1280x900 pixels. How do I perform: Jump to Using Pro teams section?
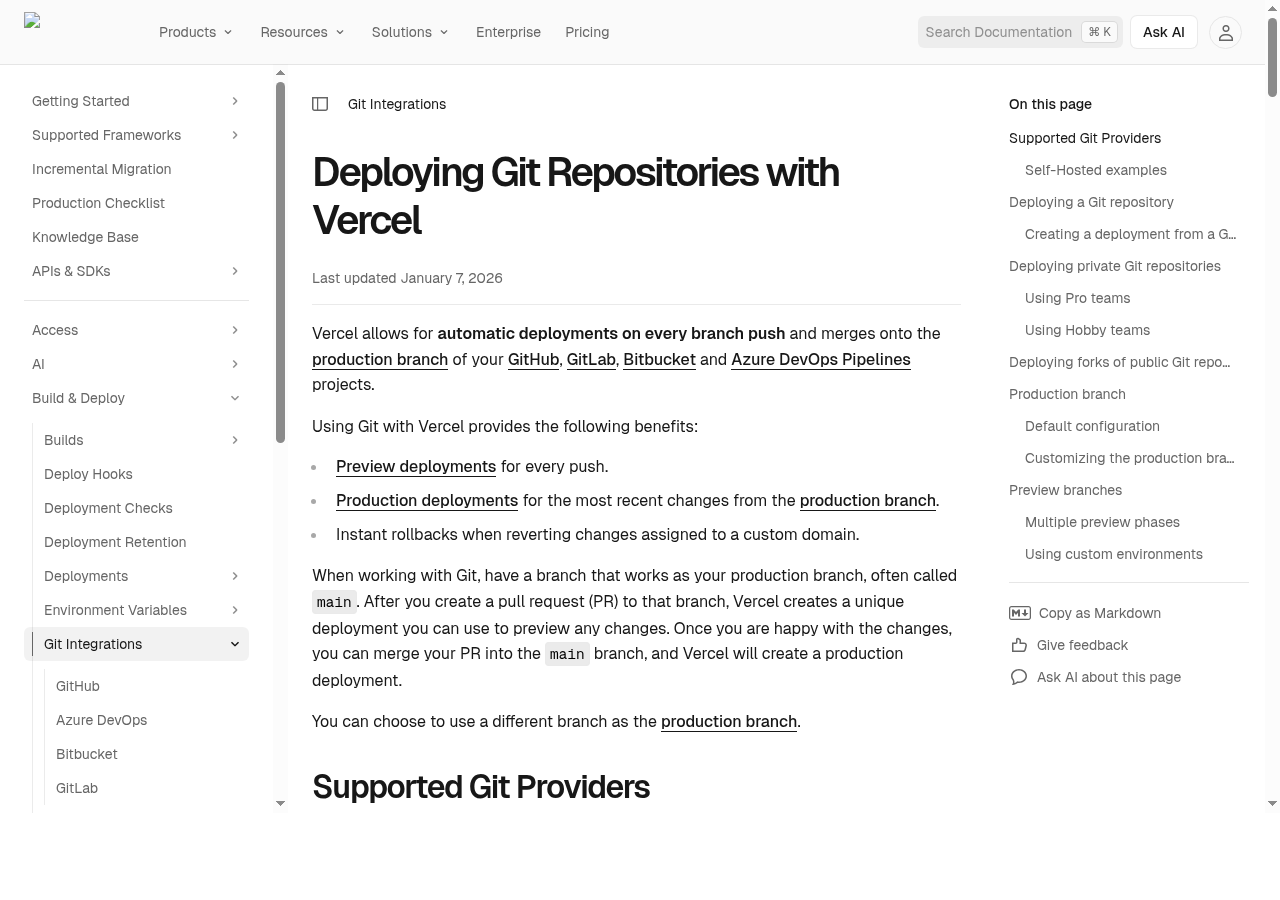pos(1077,298)
